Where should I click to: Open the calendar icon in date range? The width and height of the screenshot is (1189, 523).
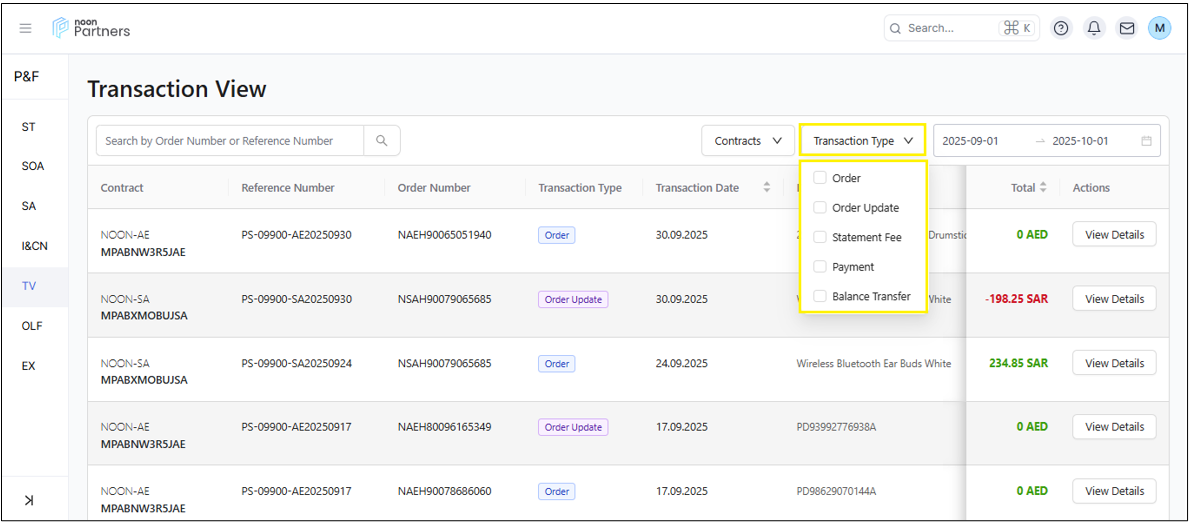[1147, 141]
